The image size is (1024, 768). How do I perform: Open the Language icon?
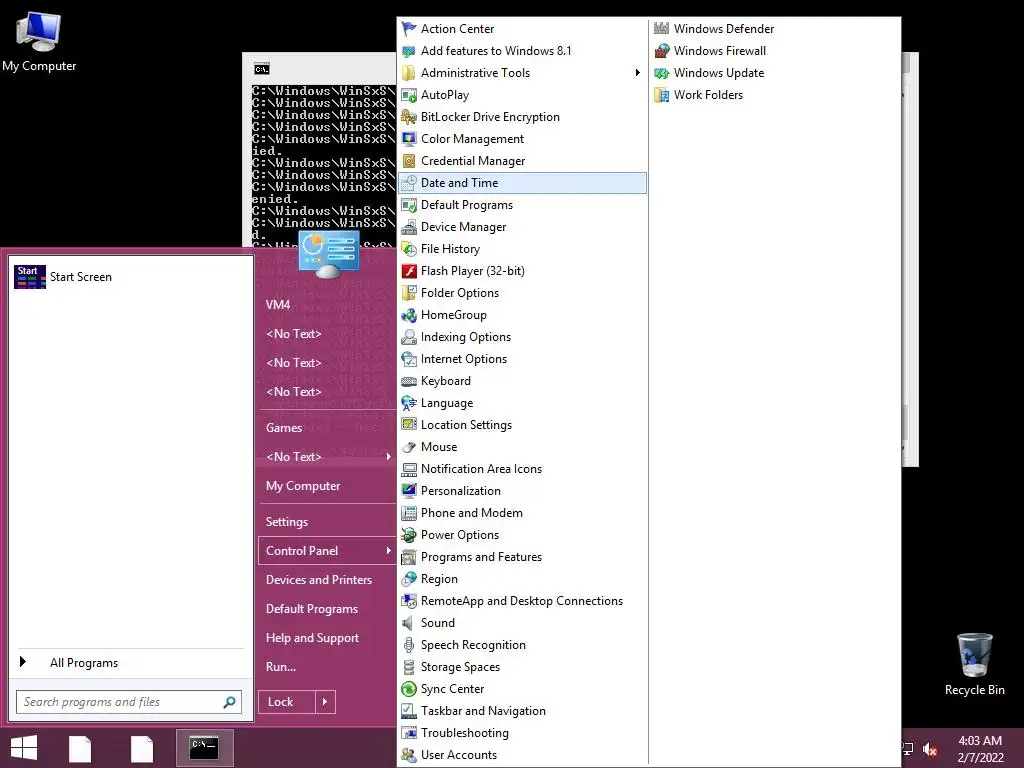[409, 403]
